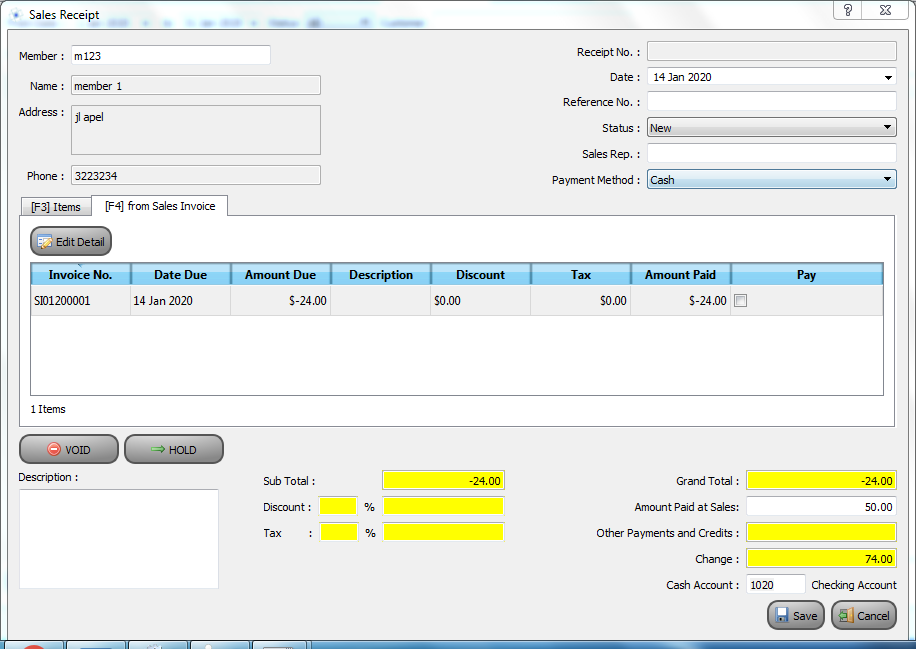Switch to the [F3] Items tab
This screenshot has height=649, width=916.
tap(56, 207)
